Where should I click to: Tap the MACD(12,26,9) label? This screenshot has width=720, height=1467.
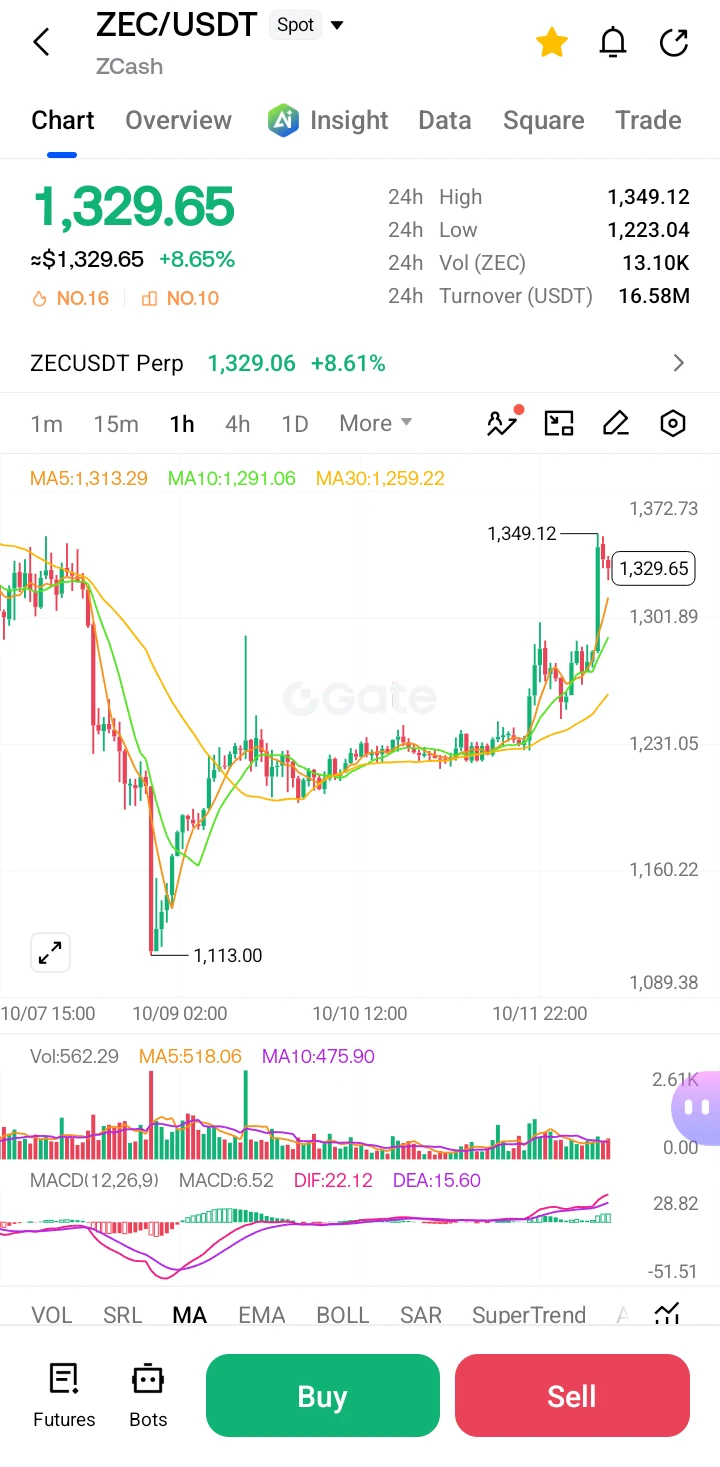tap(94, 1180)
